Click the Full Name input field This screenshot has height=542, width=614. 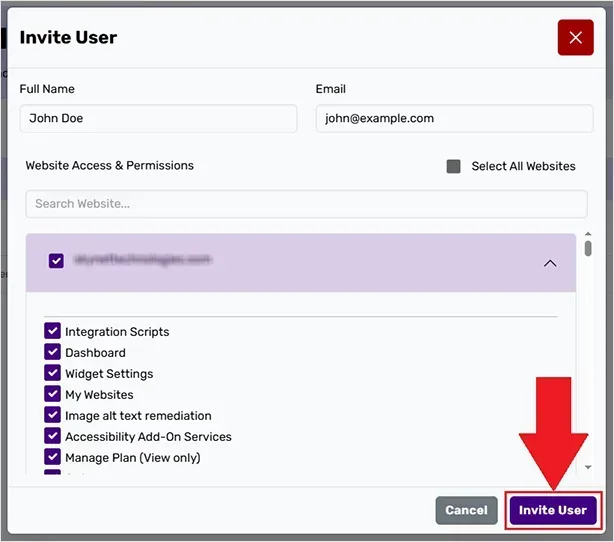pyautogui.click(x=158, y=118)
